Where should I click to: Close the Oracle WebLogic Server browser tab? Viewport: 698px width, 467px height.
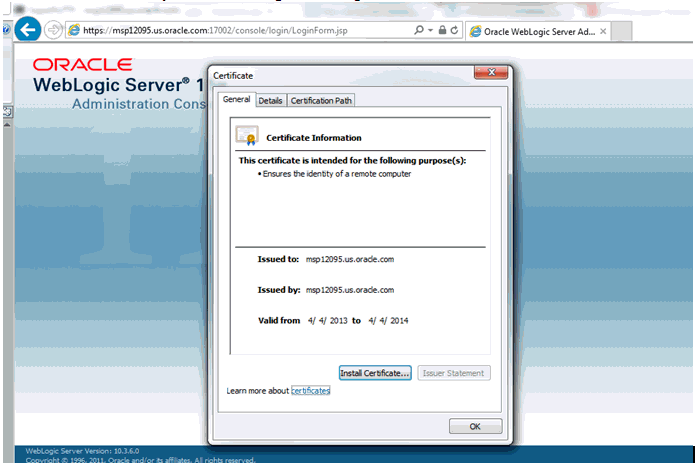pyautogui.click(x=603, y=31)
